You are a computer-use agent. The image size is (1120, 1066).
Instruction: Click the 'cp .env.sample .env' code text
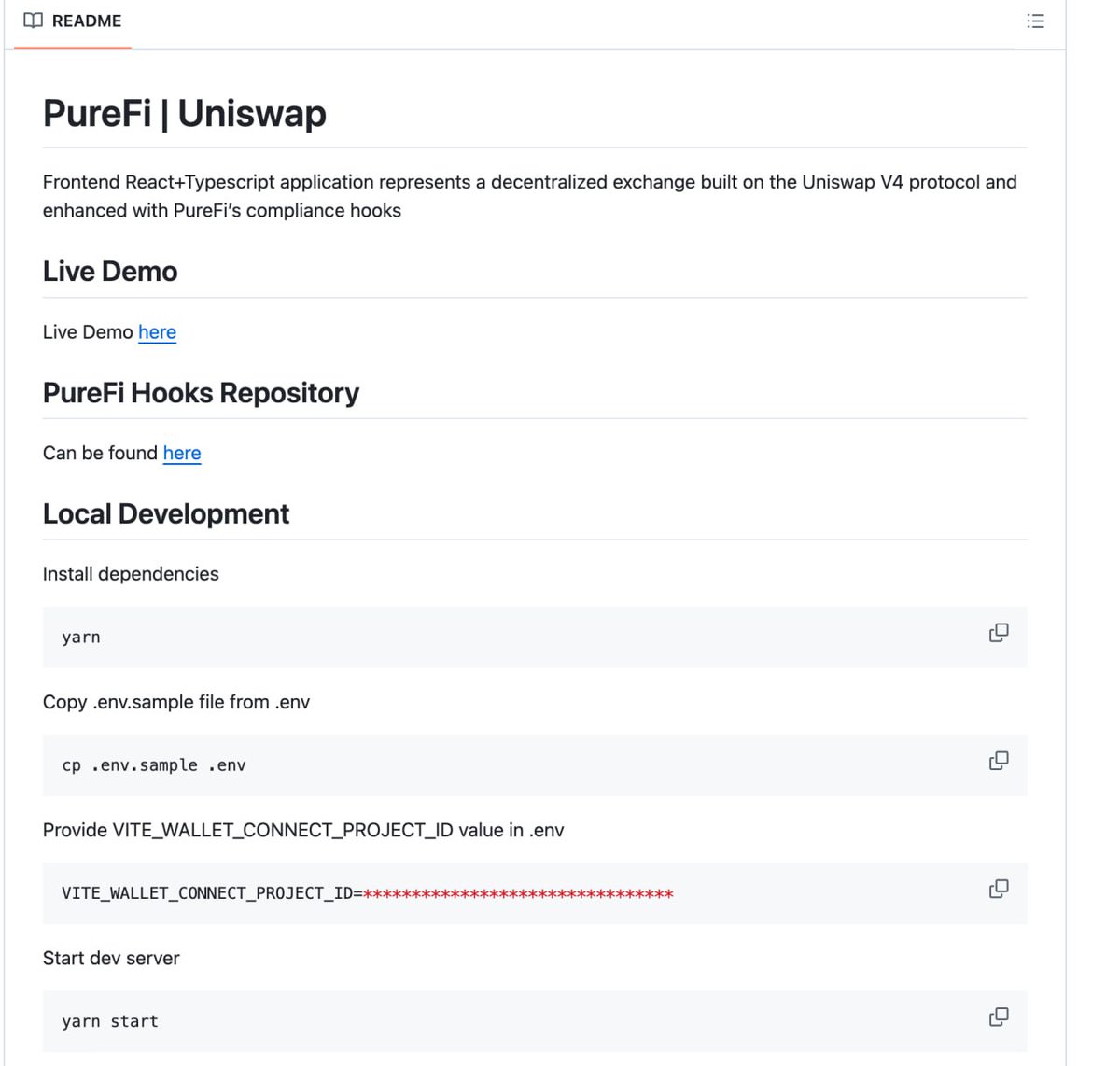pyautogui.click(x=154, y=765)
